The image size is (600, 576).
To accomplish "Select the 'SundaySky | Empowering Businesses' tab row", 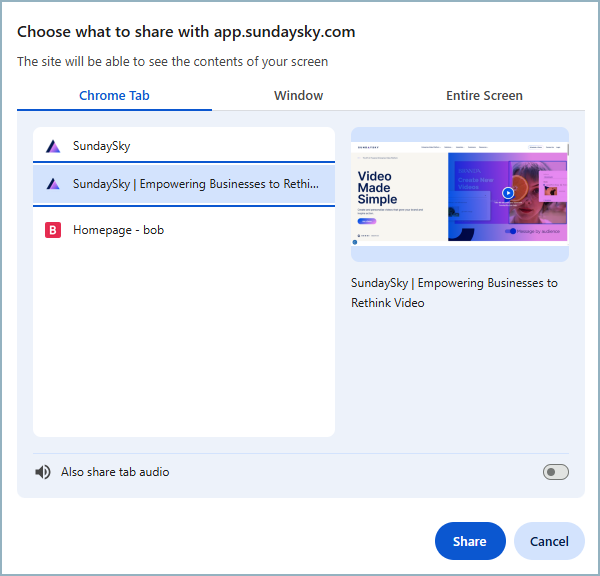I will pyautogui.click(x=184, y=184).
